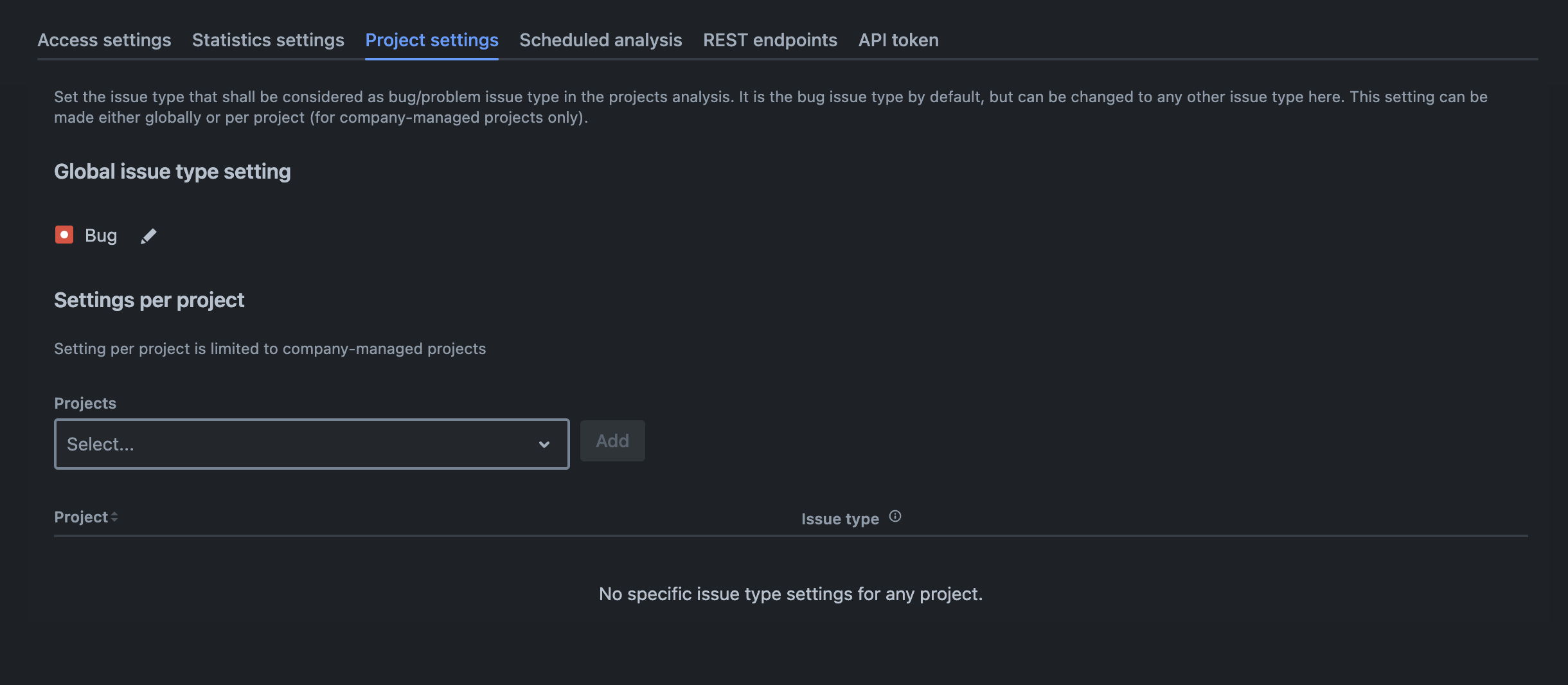
Task: Click the Projects field label
Action: [x=85, y=404]
